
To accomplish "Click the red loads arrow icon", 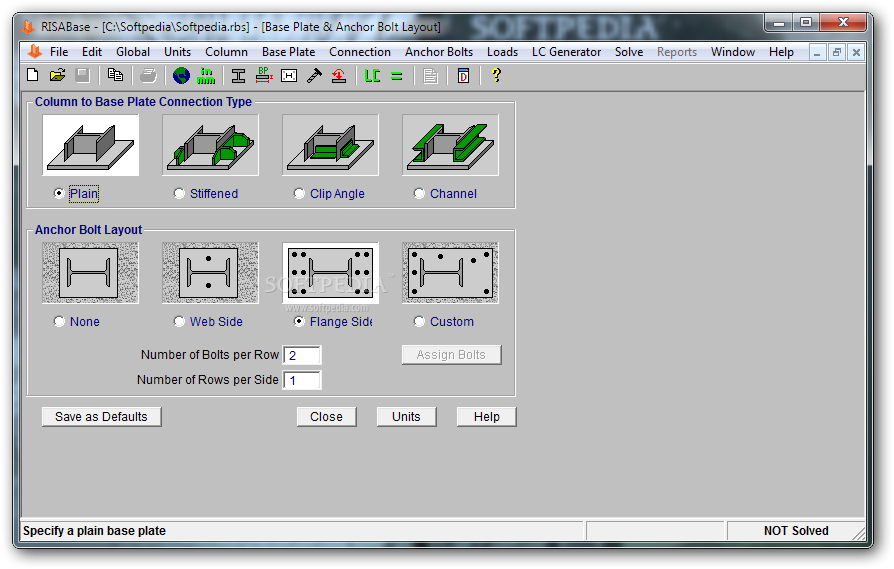I will [x=339, y=75].
